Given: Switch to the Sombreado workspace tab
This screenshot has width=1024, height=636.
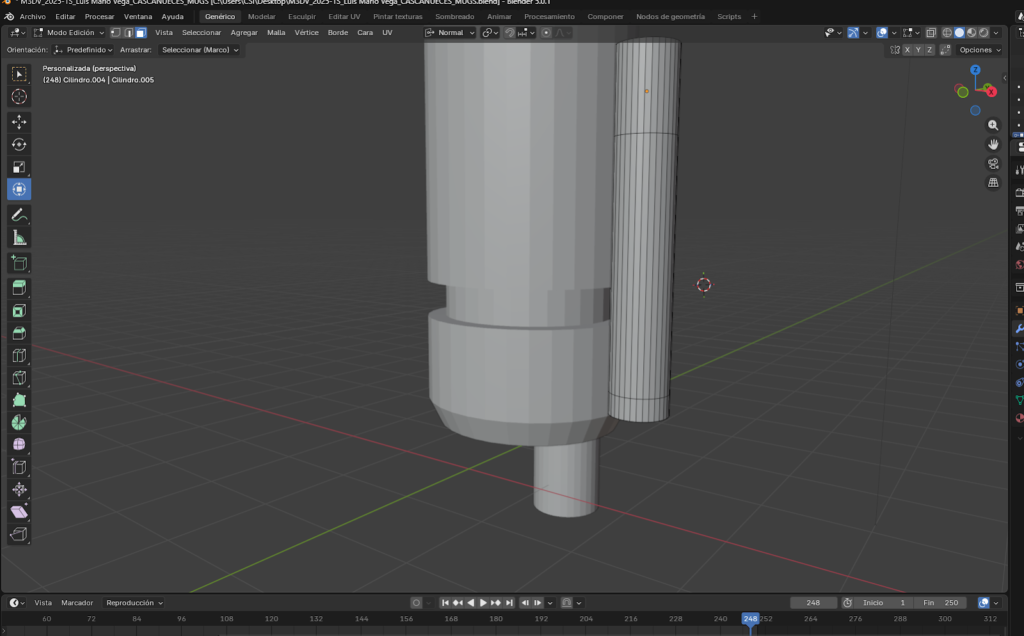Looking at the screenshot, I should 455,17.
